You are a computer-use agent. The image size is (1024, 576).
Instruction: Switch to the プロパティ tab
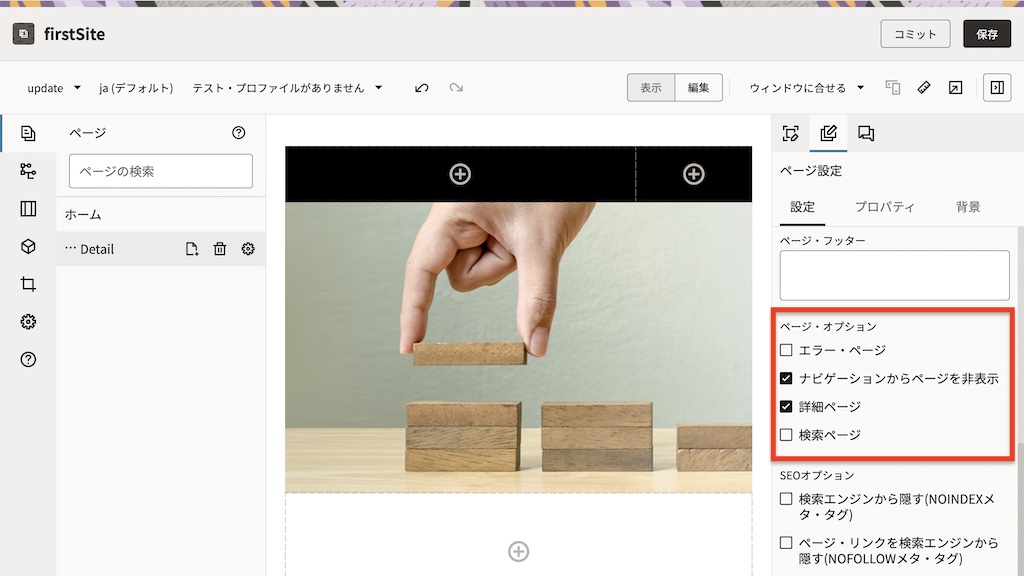[884, 207]
